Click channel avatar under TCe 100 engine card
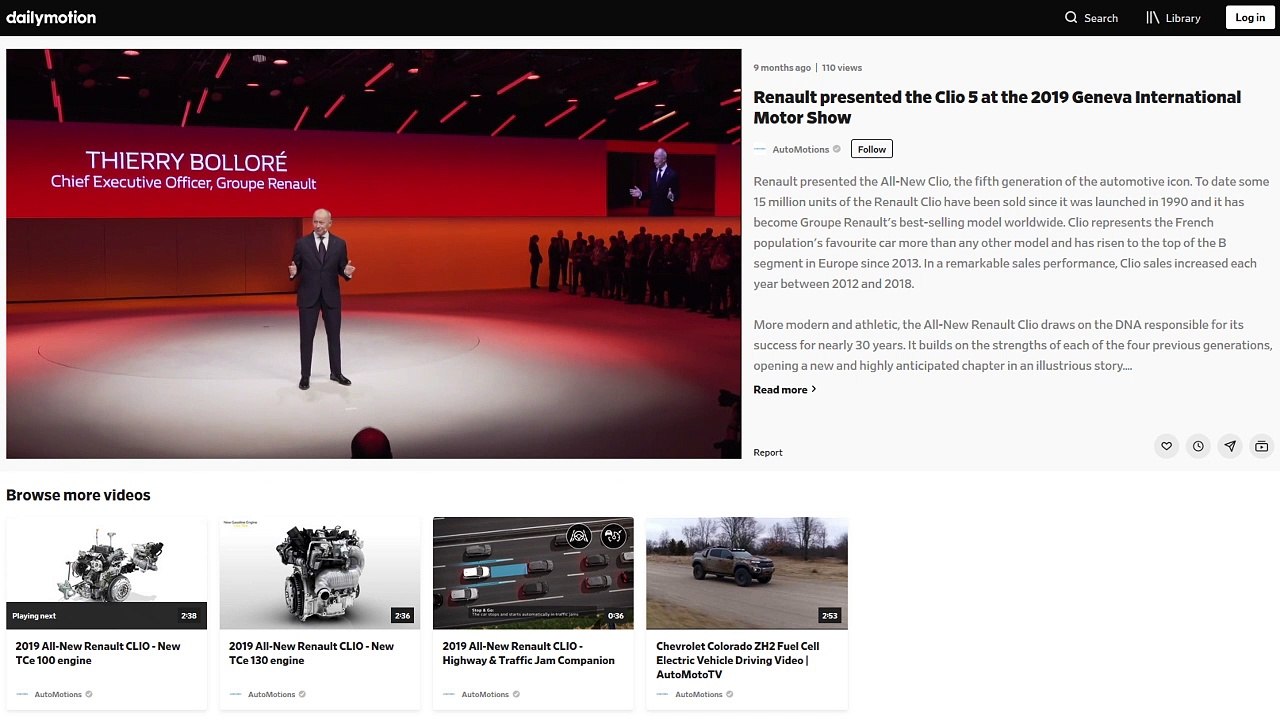 (x=22, y=694)
